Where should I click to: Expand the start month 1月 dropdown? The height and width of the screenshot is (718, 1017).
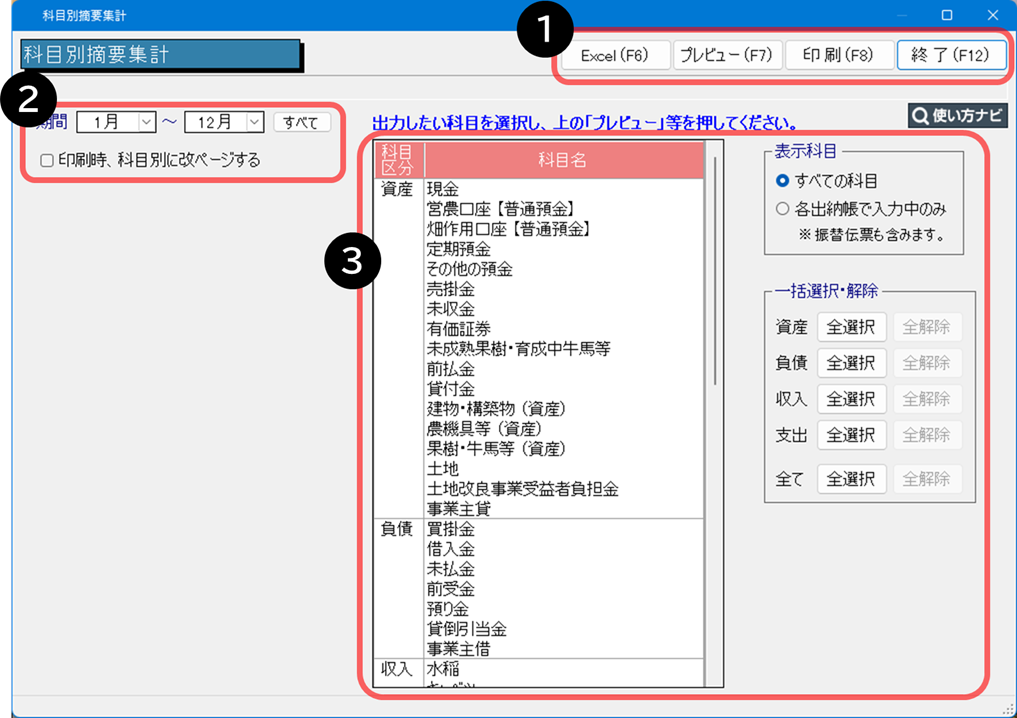click(146, 122)
